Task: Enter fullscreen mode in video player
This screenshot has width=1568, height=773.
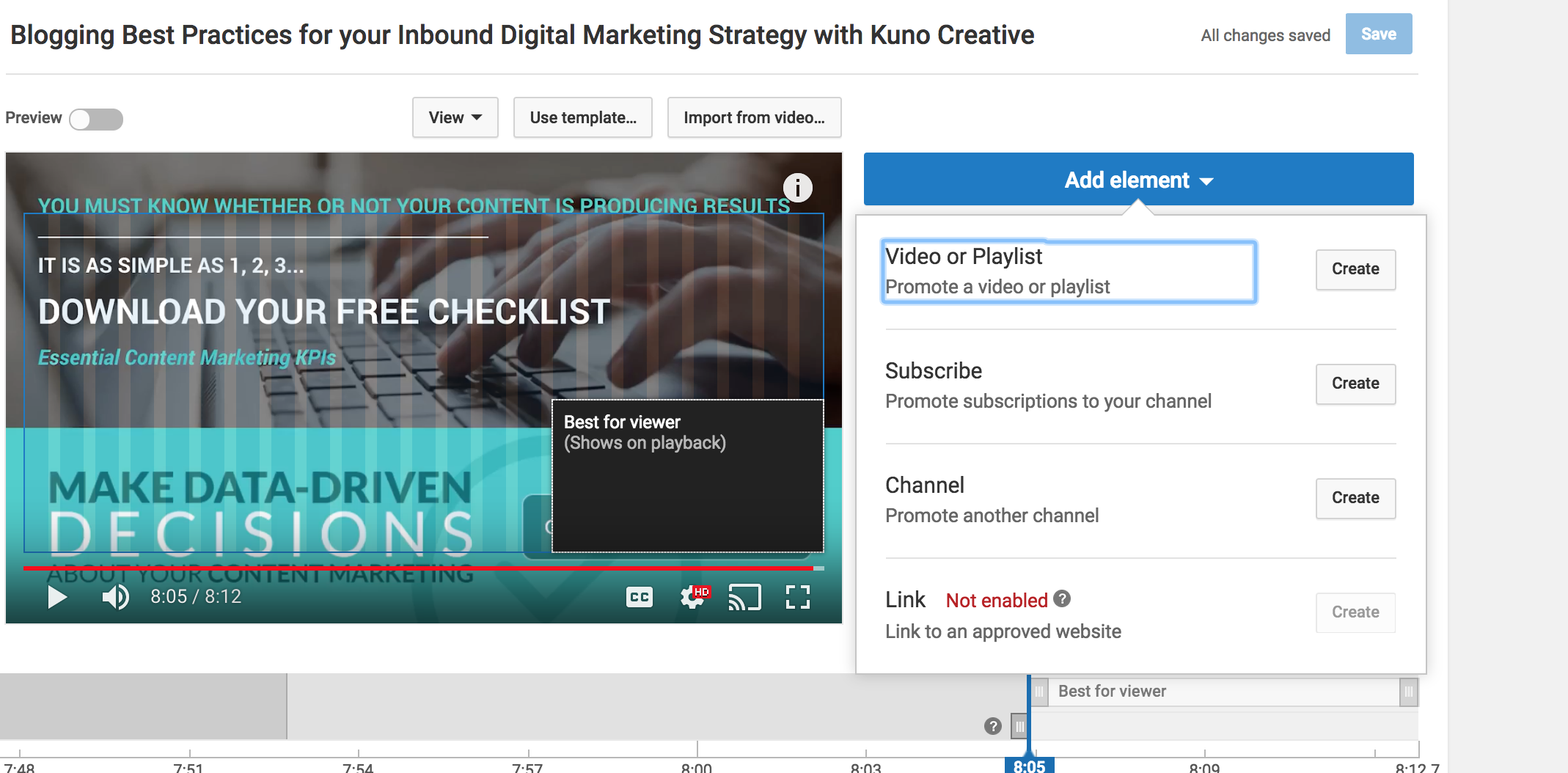Action: click(x=797, y=597)
